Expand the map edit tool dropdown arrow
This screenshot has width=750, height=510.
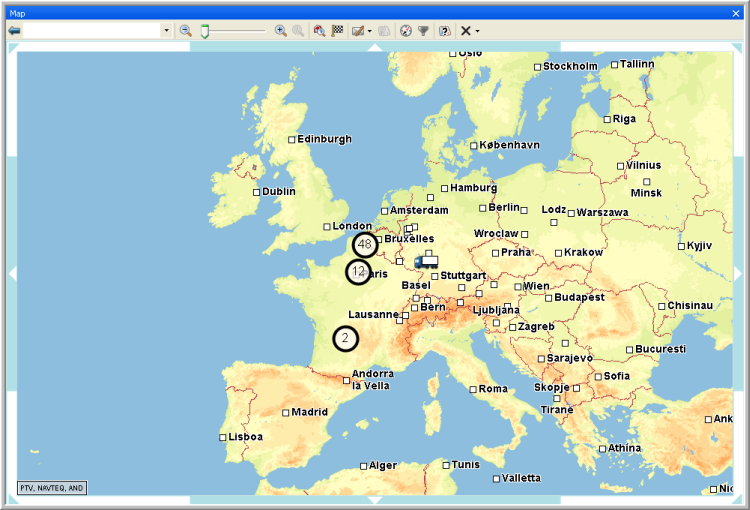click(370, 31)
